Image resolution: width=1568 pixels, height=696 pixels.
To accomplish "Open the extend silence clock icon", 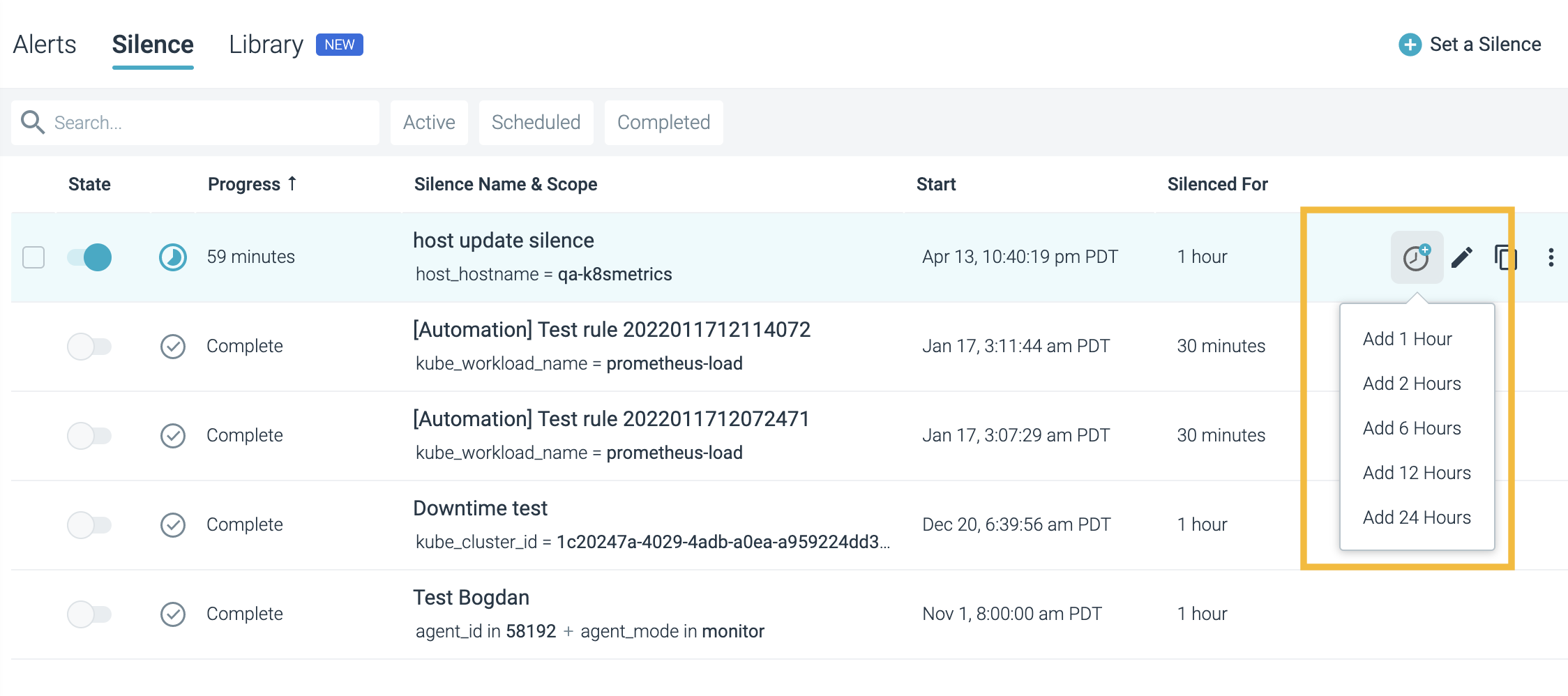I will [x=1417, y=257].
